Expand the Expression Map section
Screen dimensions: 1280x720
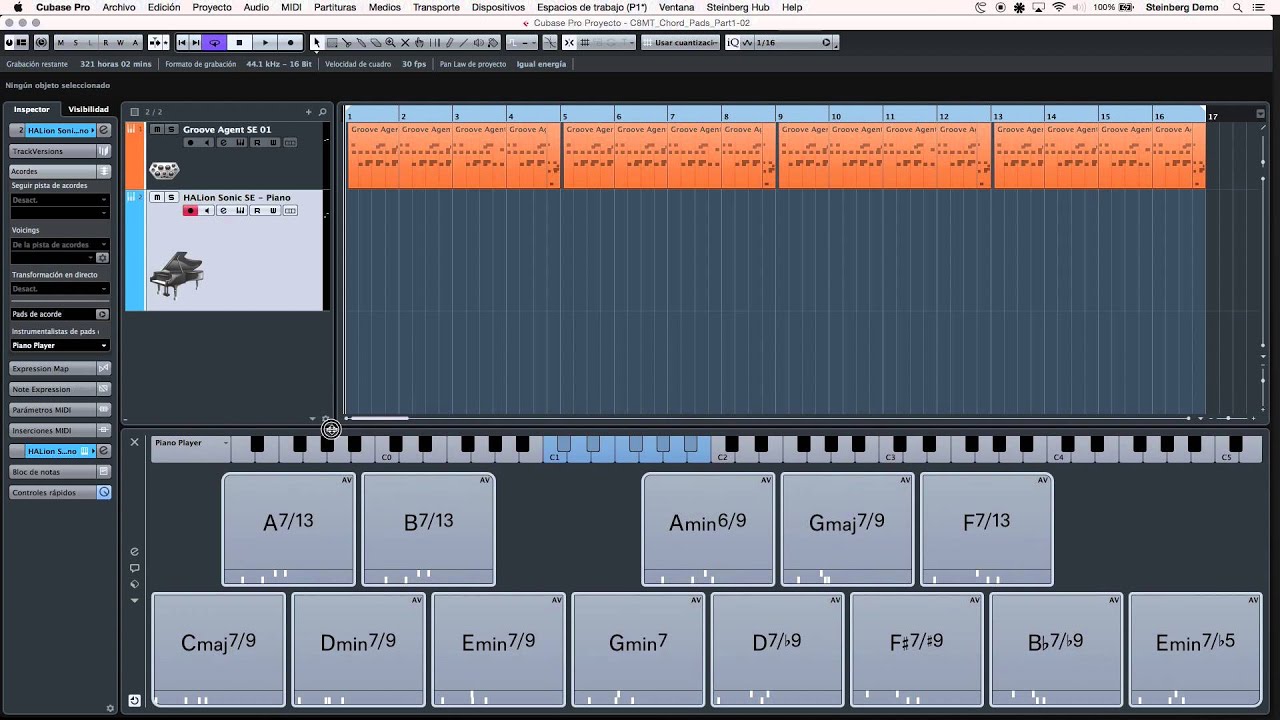[60, 368]
